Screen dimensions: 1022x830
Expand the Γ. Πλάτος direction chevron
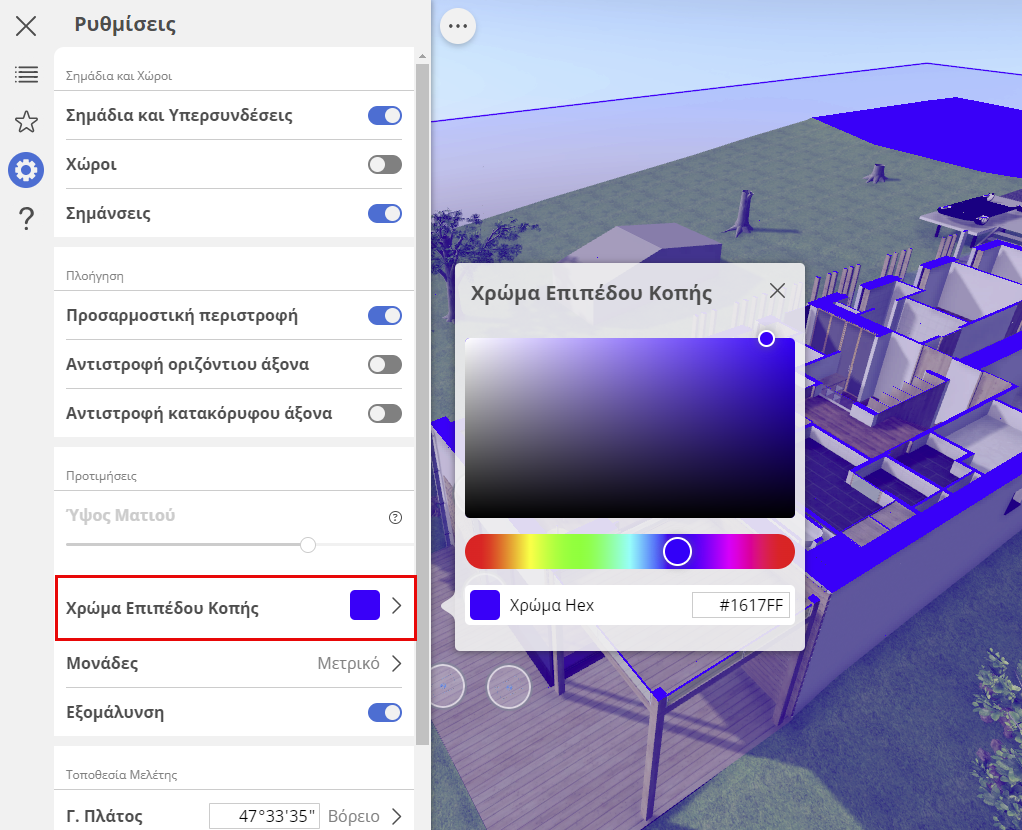click(396, 816)
